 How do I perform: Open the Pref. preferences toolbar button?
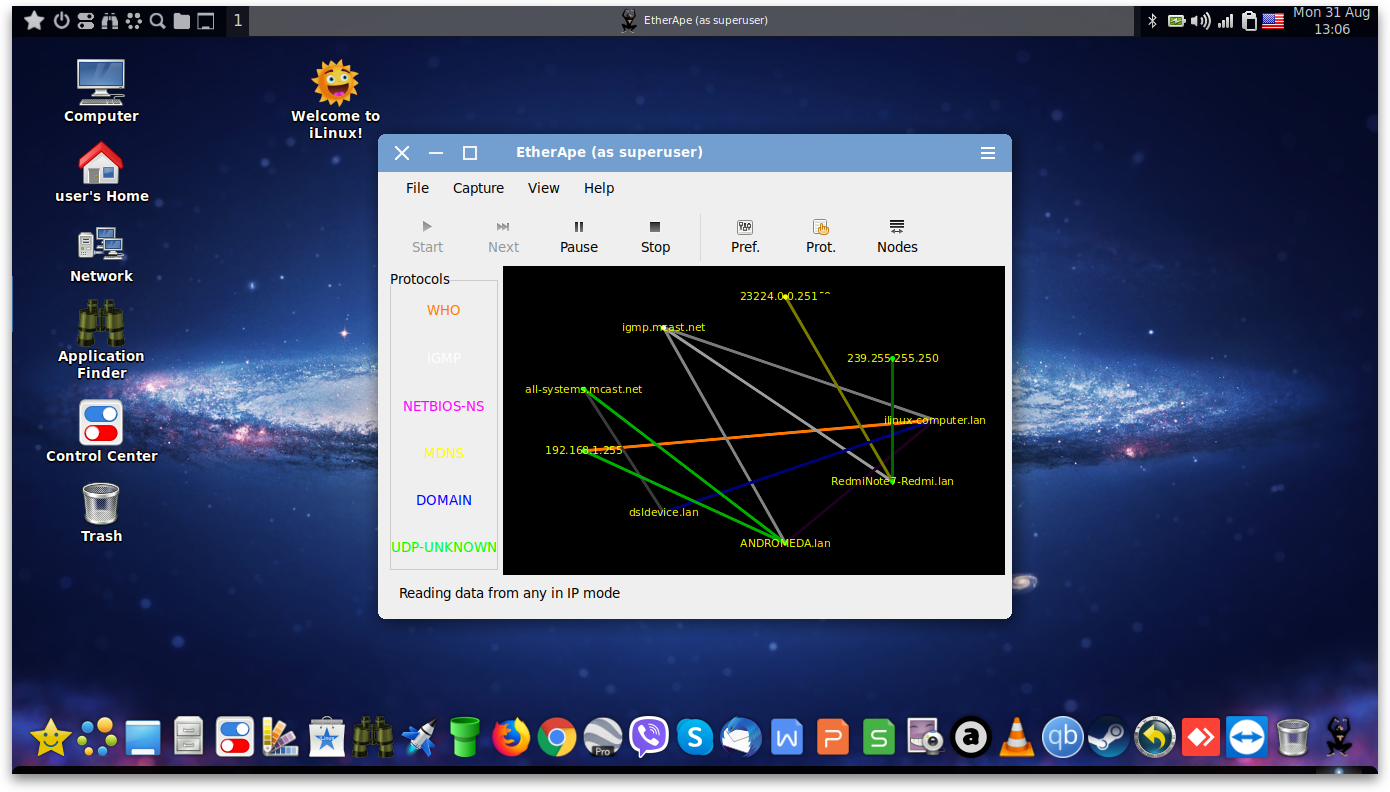click(745, 237)
